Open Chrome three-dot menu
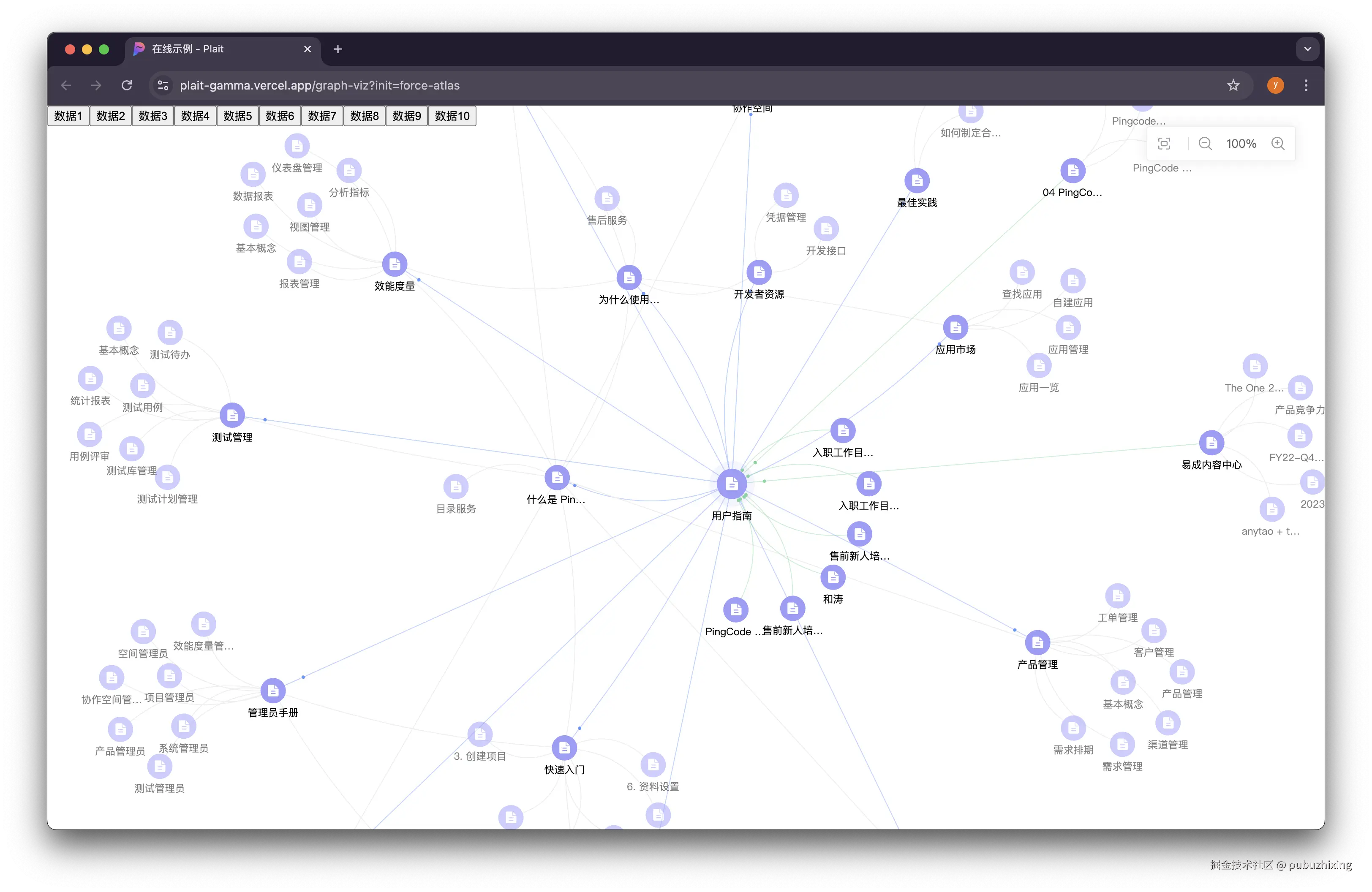 click(x=1306, y=85)
